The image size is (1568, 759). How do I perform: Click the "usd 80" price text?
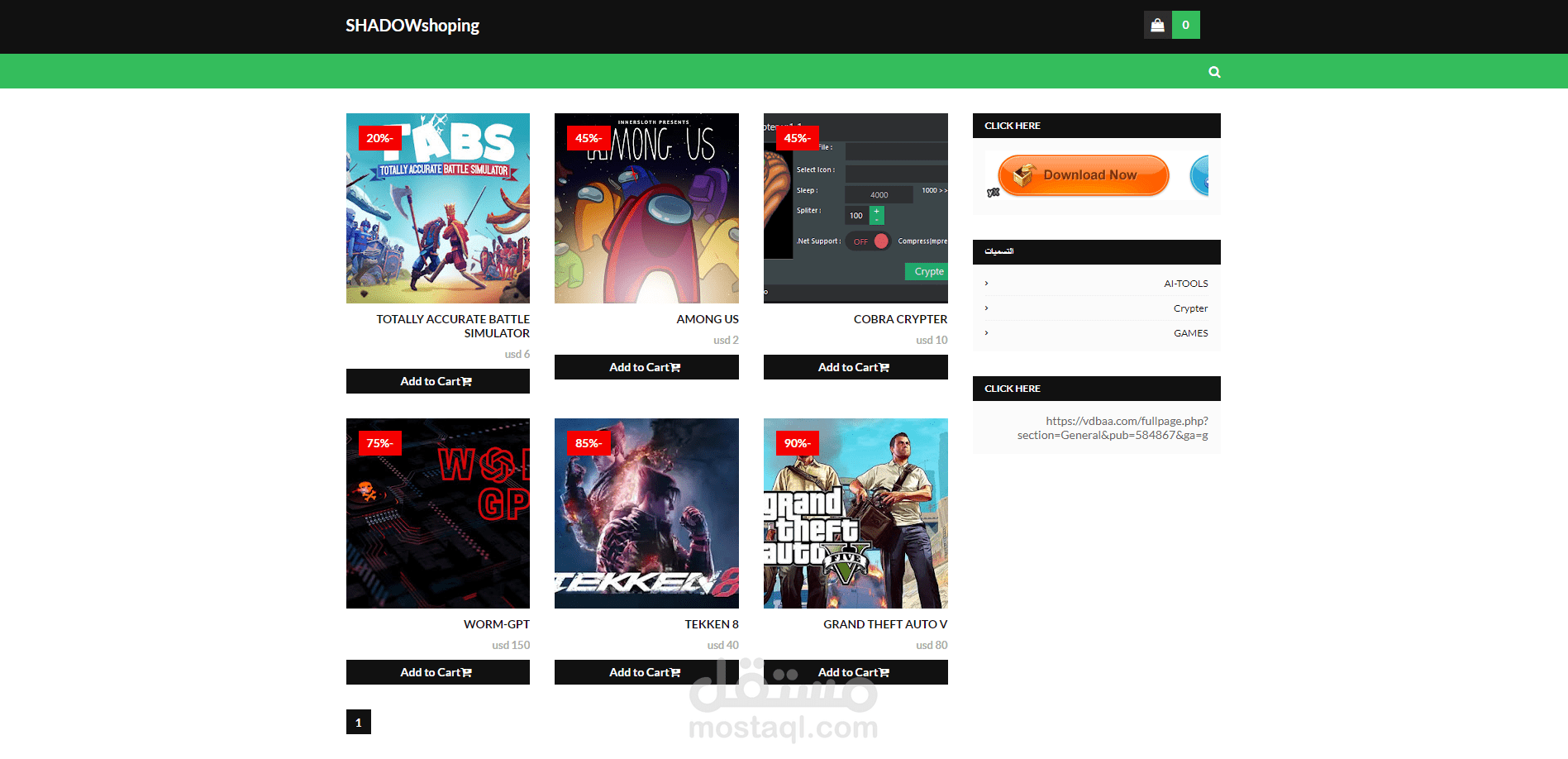pyautogui.click(x=932, y=645)
